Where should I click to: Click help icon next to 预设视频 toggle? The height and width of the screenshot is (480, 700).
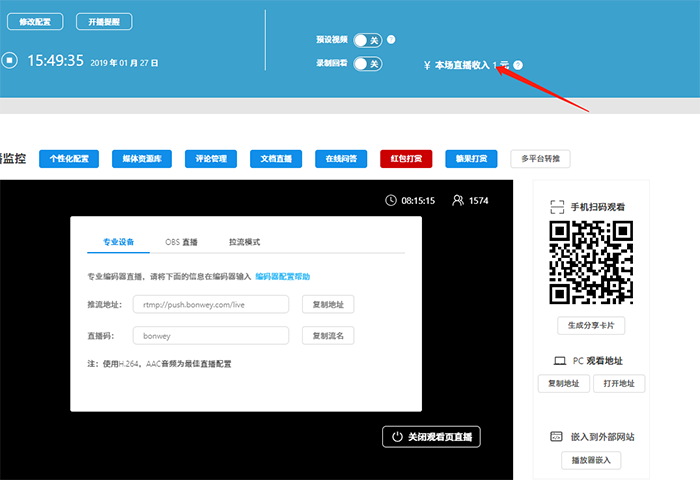coord(391,40)
